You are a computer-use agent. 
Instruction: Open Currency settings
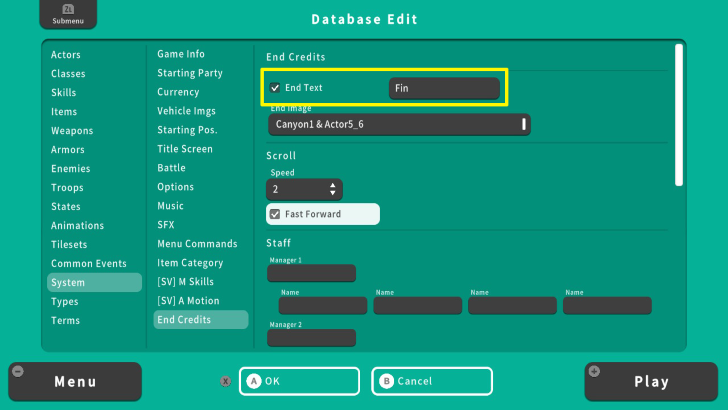pos(178,92)
